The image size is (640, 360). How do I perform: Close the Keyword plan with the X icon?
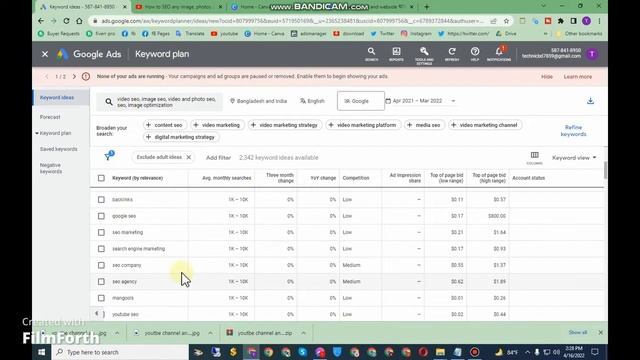(x=45, y=54)
